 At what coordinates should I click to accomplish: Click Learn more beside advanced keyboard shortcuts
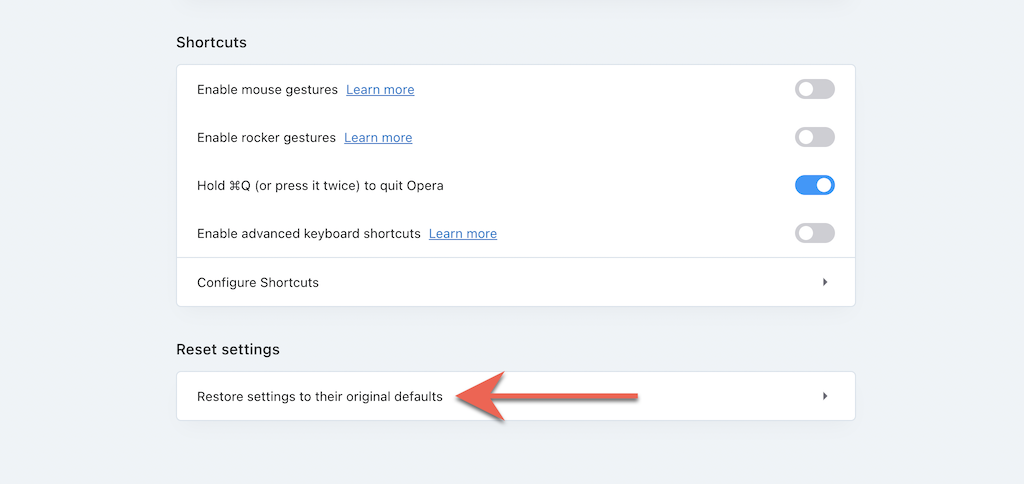[462, 234]
